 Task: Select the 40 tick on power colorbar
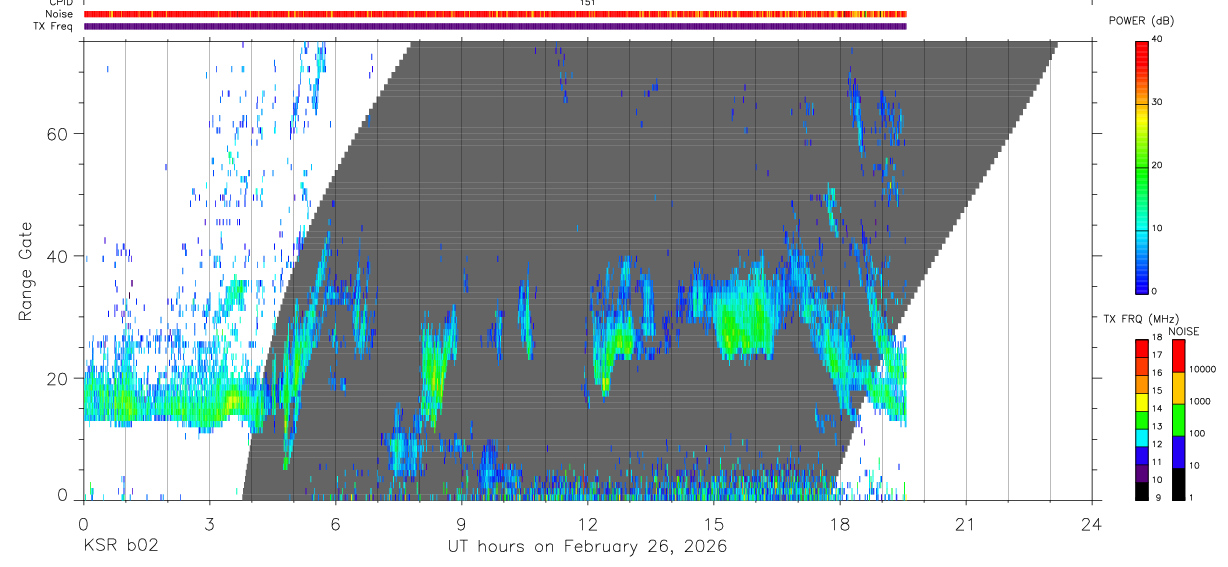click(x=1156, y=39)
